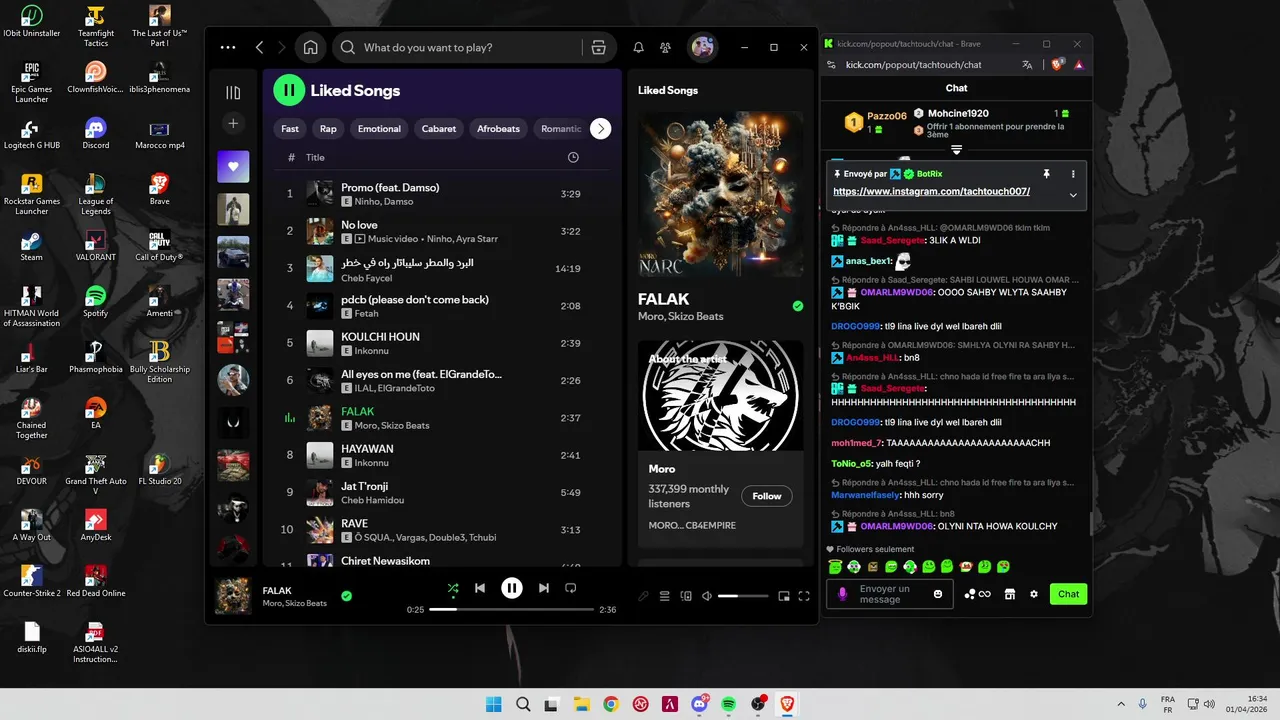Click the Spotify Home icon
This screenshot has height=720, width=1280.
click(311, 47)
